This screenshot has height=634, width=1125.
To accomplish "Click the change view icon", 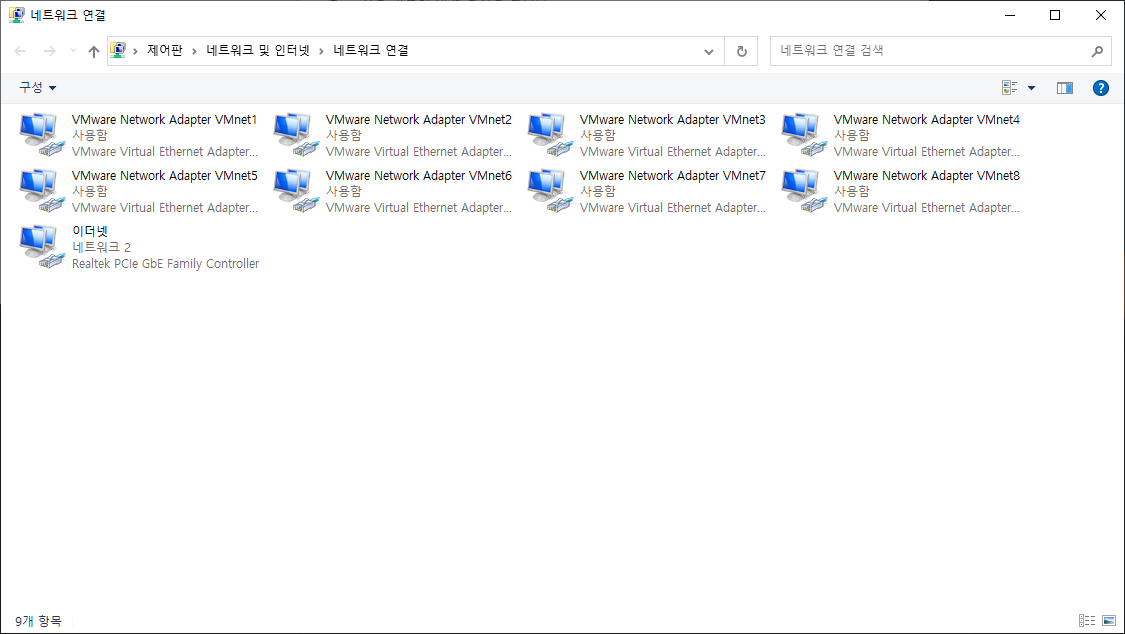I will pos(1009,87).
